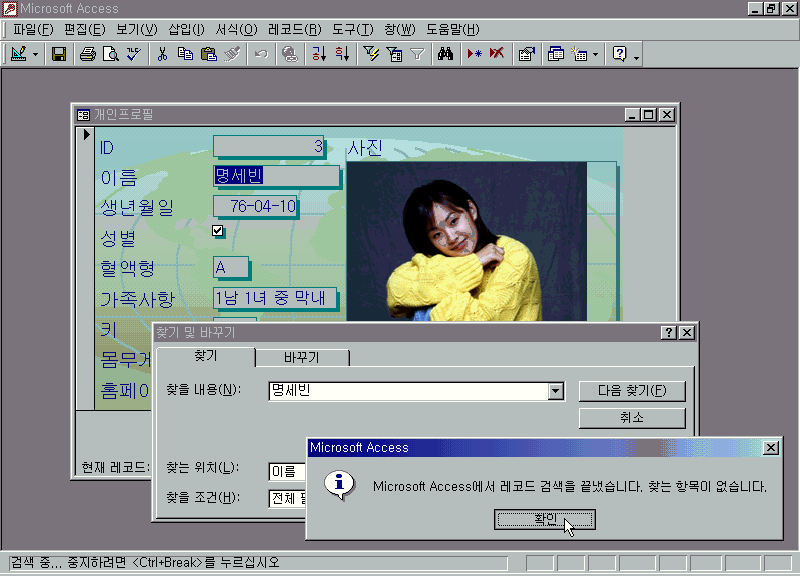Cut selection with the scissors icon
Viewport: 800px width, 576px height.
click(x=162, y=54)
